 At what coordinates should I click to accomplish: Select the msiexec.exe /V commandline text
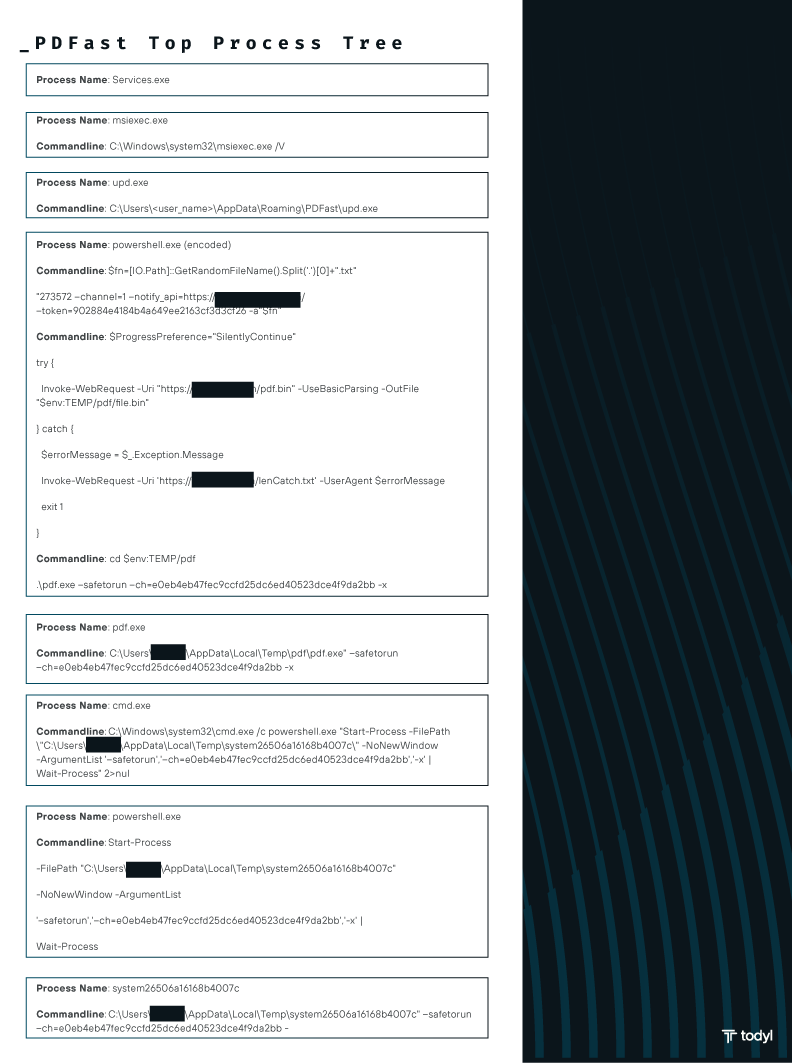(x=161, y=146)
